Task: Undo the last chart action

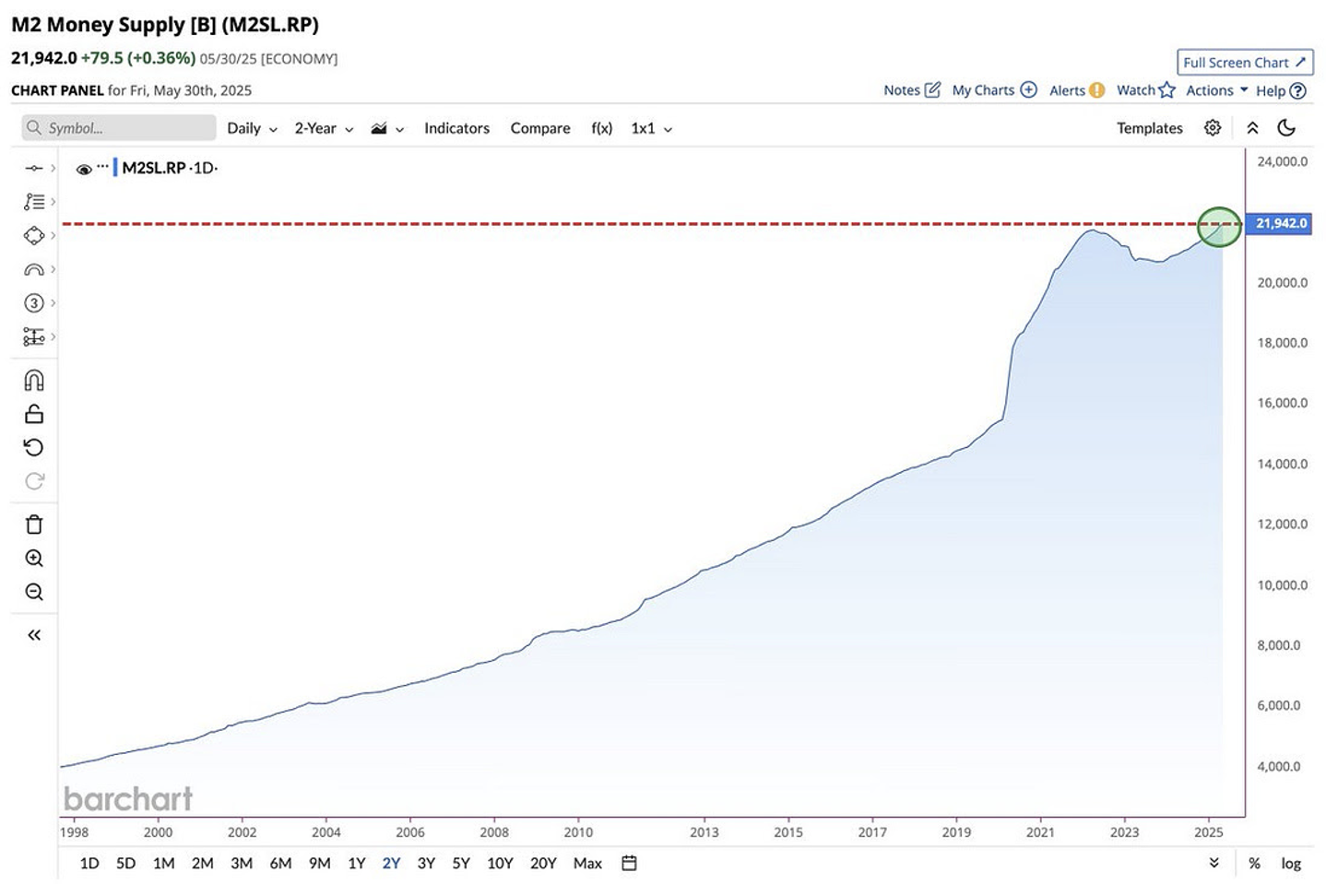Action: click(x=33, y=448)
